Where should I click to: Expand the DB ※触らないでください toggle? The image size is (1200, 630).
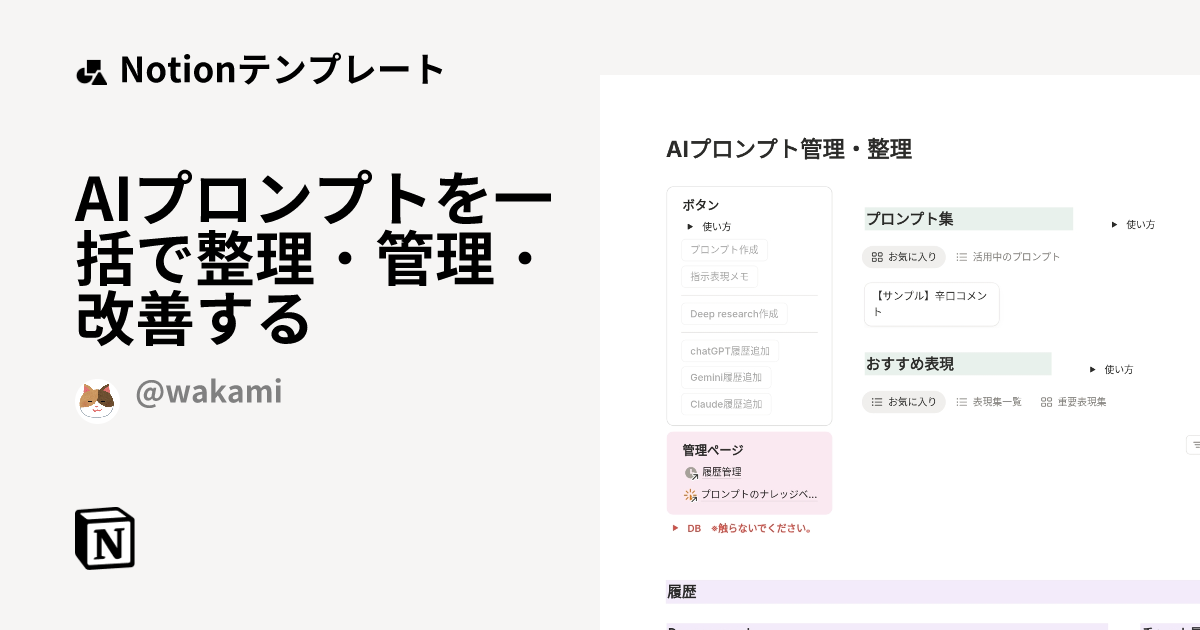coord(677,528)
